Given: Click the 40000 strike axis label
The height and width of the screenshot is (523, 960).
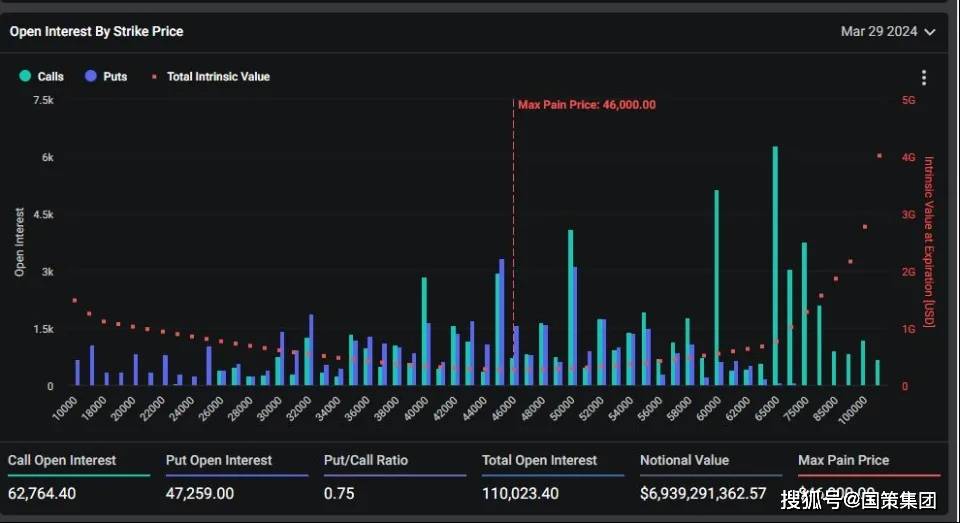Looking at the screenshot, I should [x=416, y=408].
